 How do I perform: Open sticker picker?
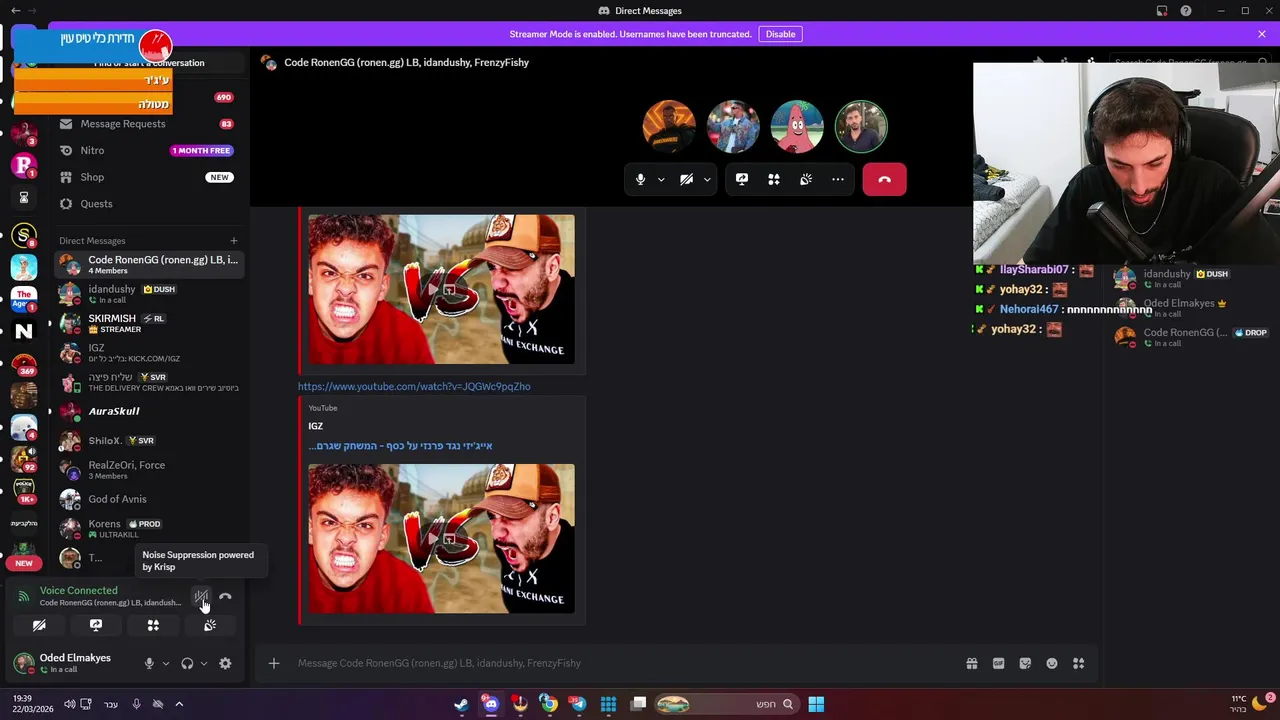tap(1025, 663)
